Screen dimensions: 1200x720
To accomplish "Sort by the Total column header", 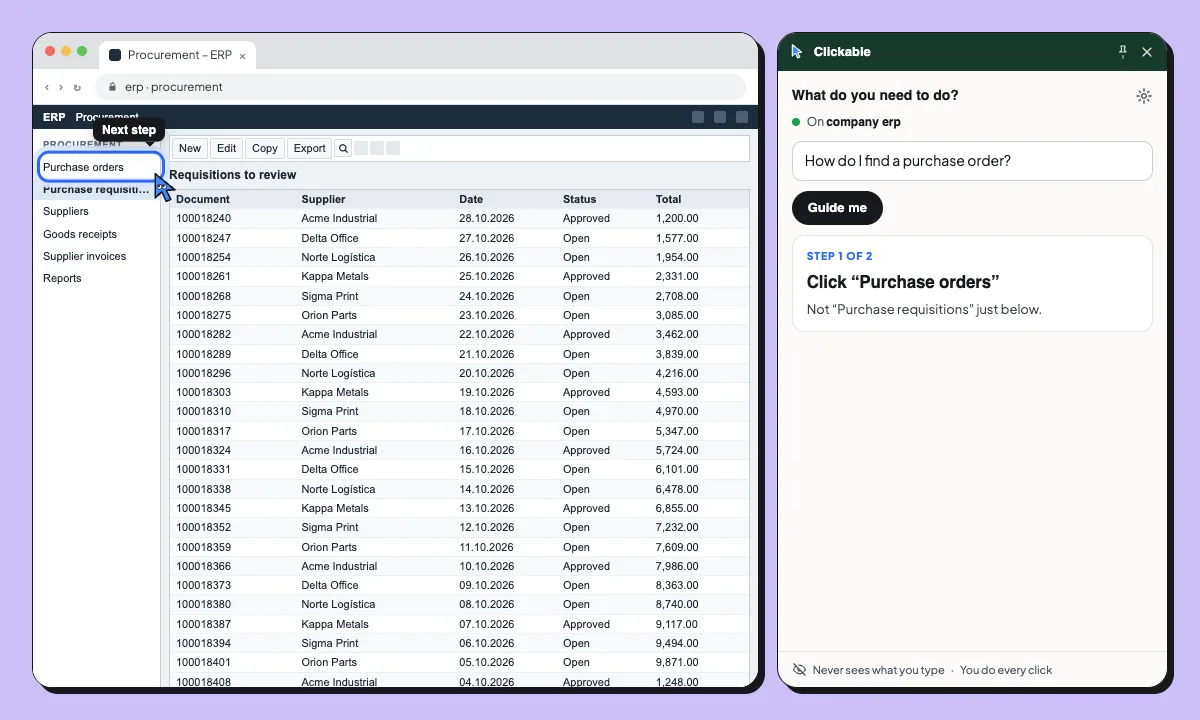I will (x=668, y=199).
